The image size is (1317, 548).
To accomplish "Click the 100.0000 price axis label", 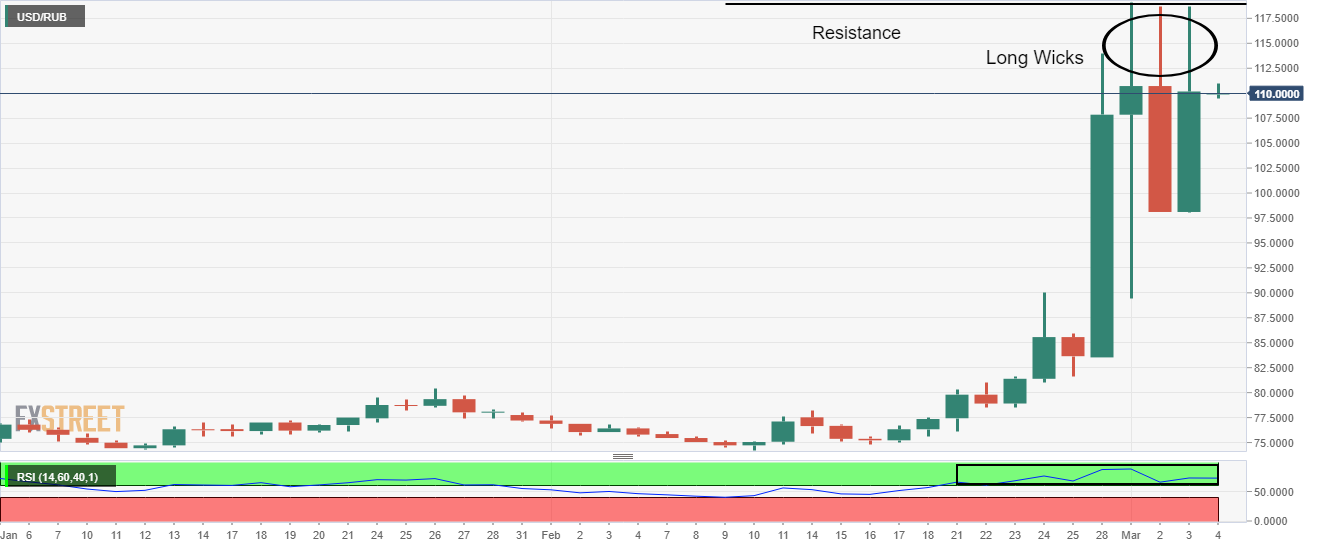I will [1276, 193].
